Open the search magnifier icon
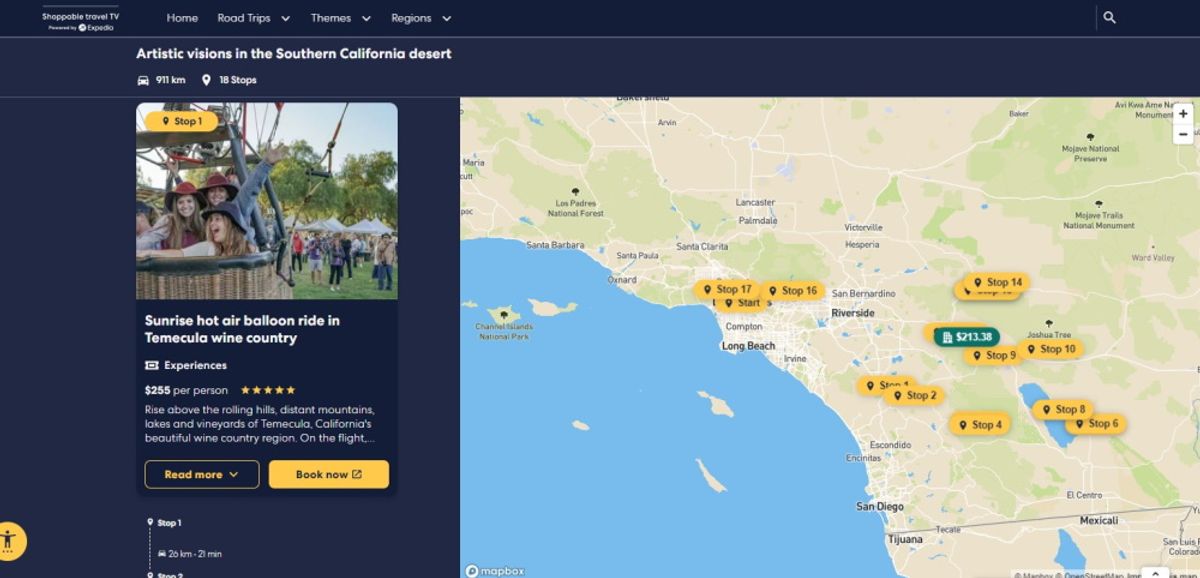This screenshot has height=578, width=1200. pos(1108,17)
